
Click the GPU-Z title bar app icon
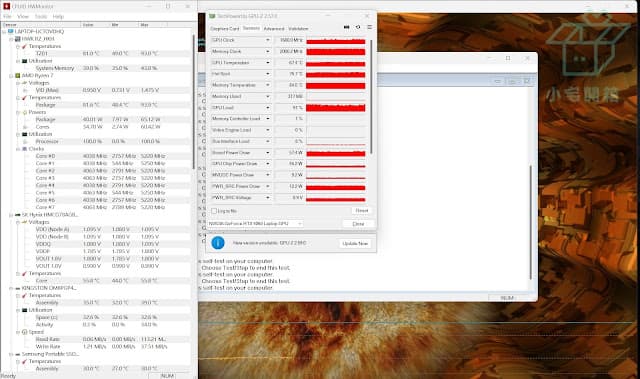pyautogui.click(x=212, y=16)
